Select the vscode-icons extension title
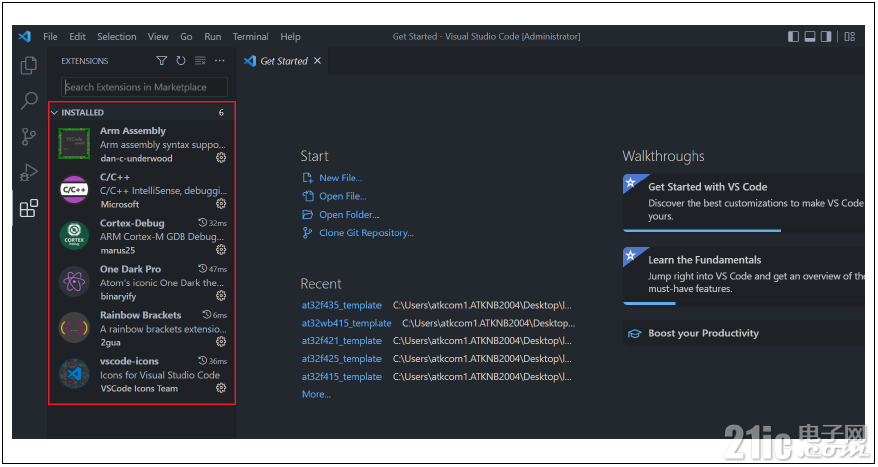This screenshot has height=467, width=878. 129,361
